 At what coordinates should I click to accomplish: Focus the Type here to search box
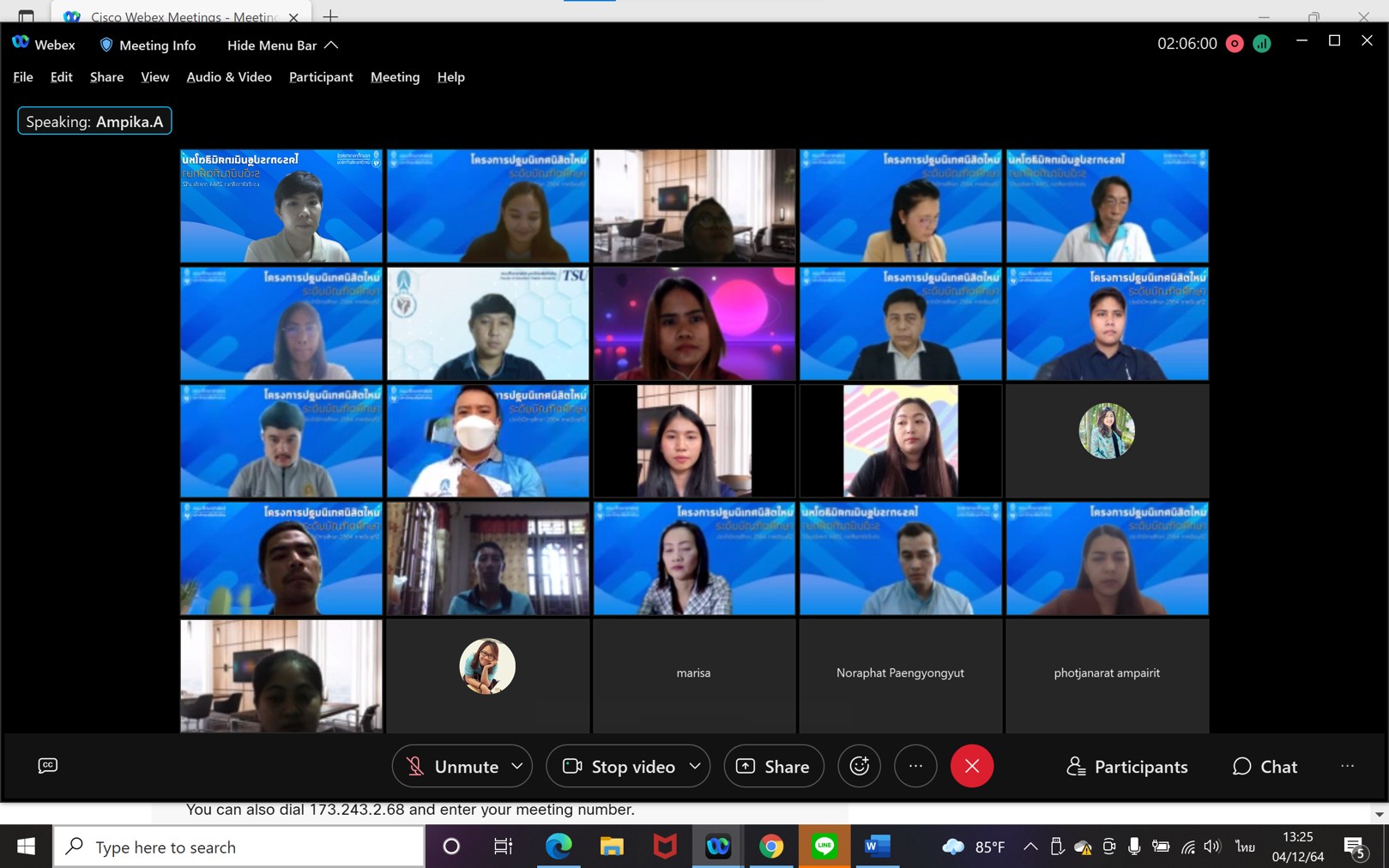tap(239, 847)
